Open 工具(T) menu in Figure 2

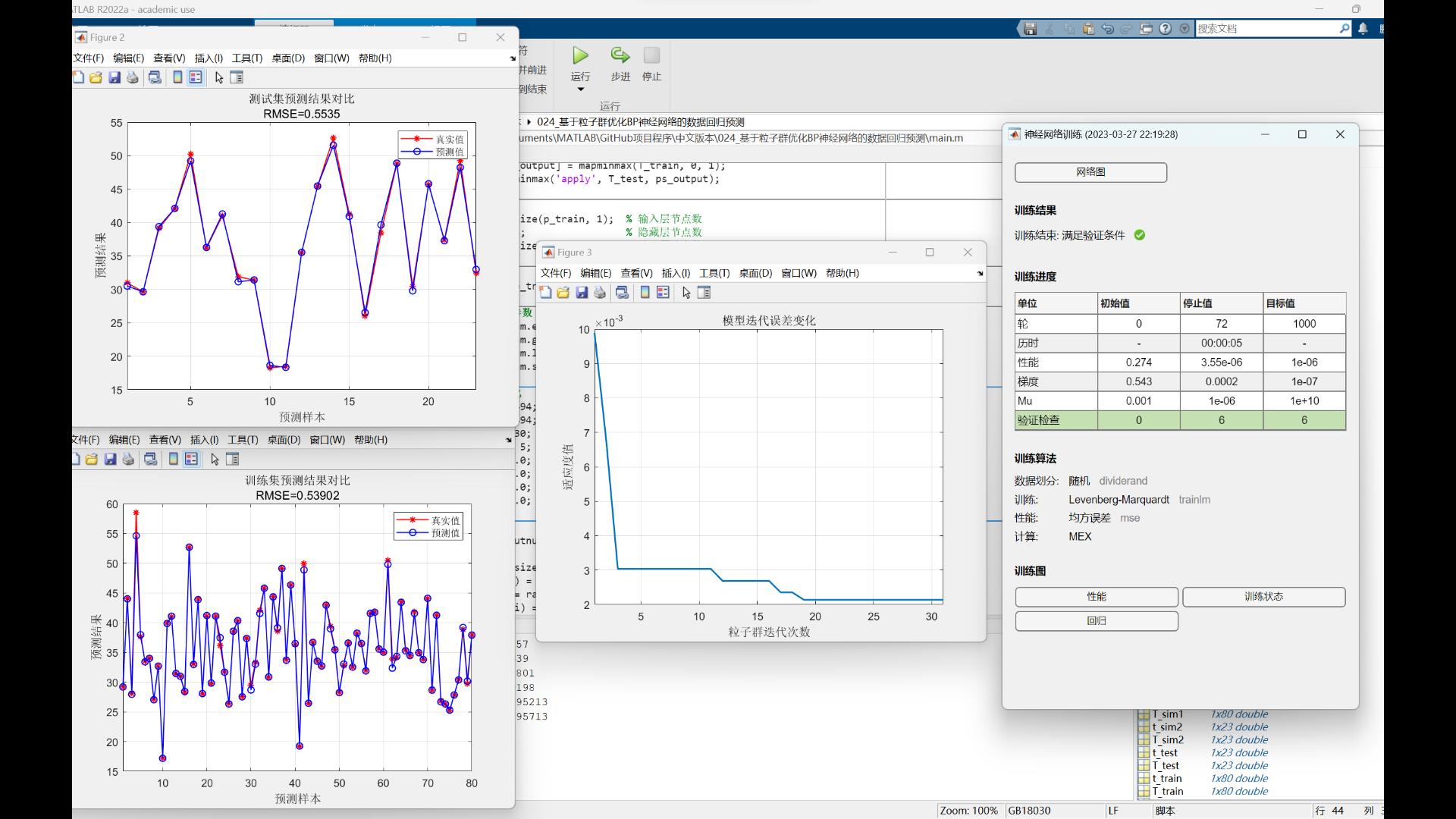[246, 58]
